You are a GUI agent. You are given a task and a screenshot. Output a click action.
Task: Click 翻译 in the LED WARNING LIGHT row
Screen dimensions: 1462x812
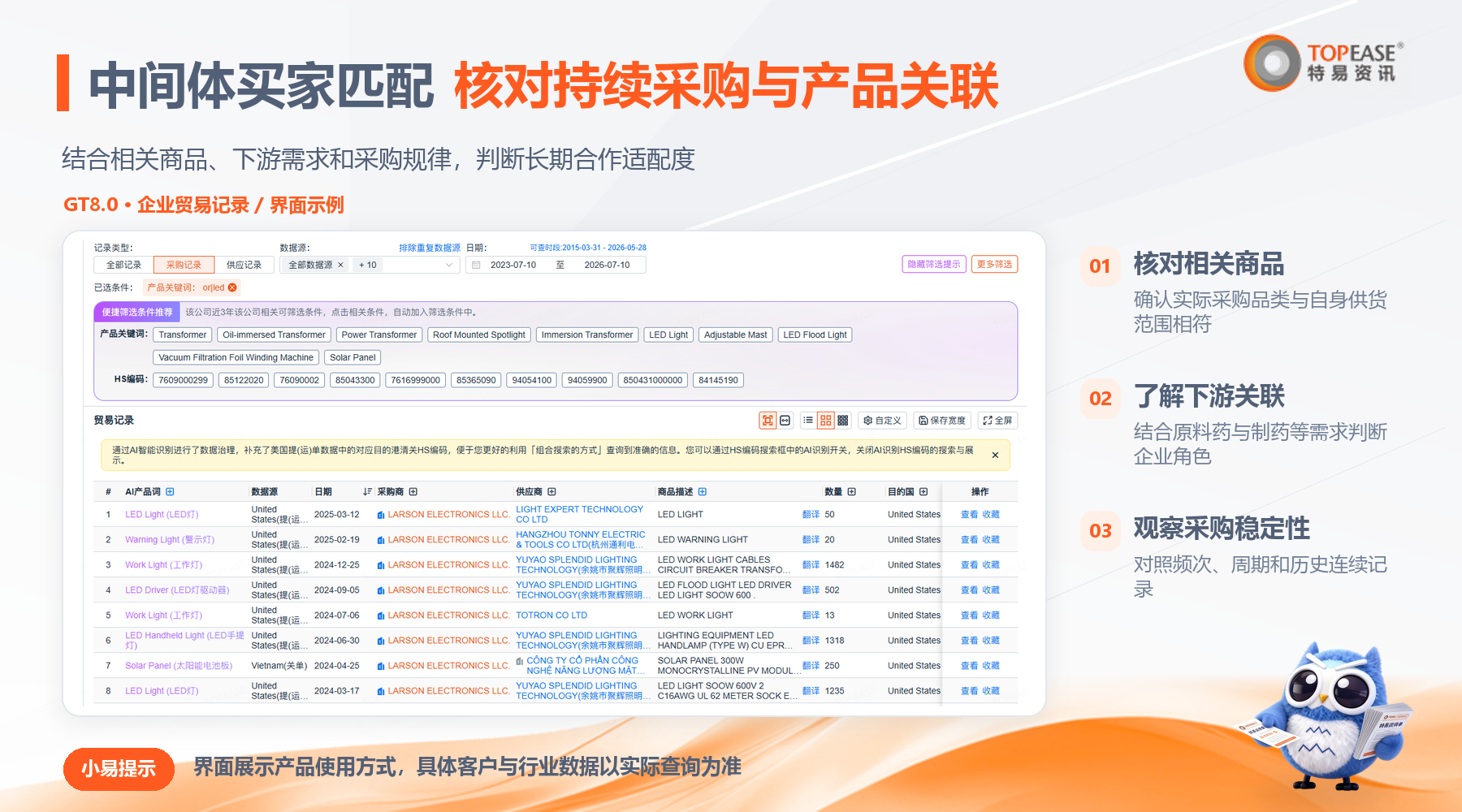pos(811,540)
